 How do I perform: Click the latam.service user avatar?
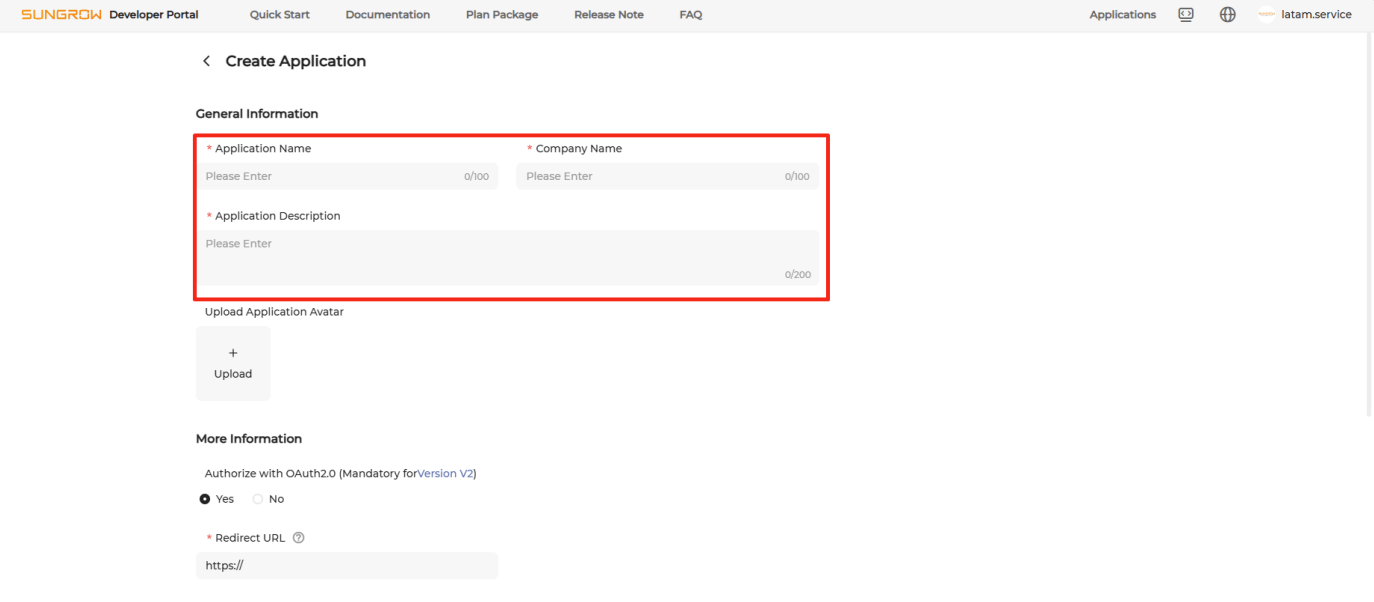1266,15
